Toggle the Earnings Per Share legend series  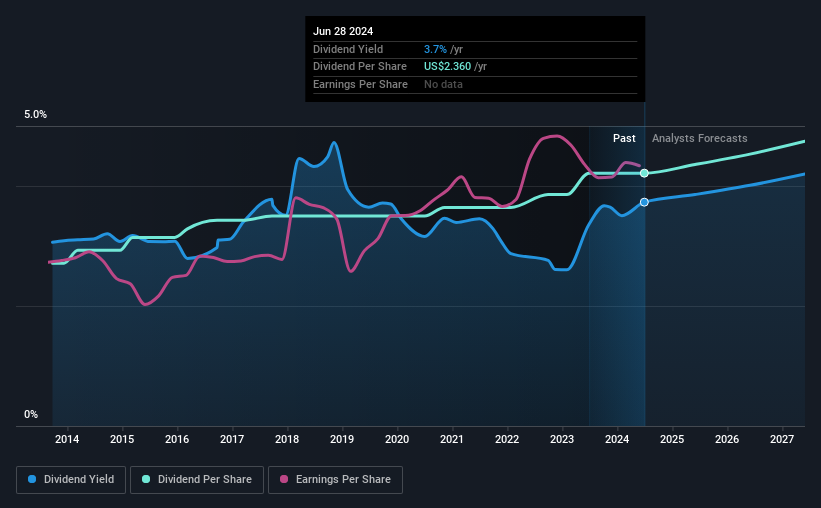coord(335,480)
